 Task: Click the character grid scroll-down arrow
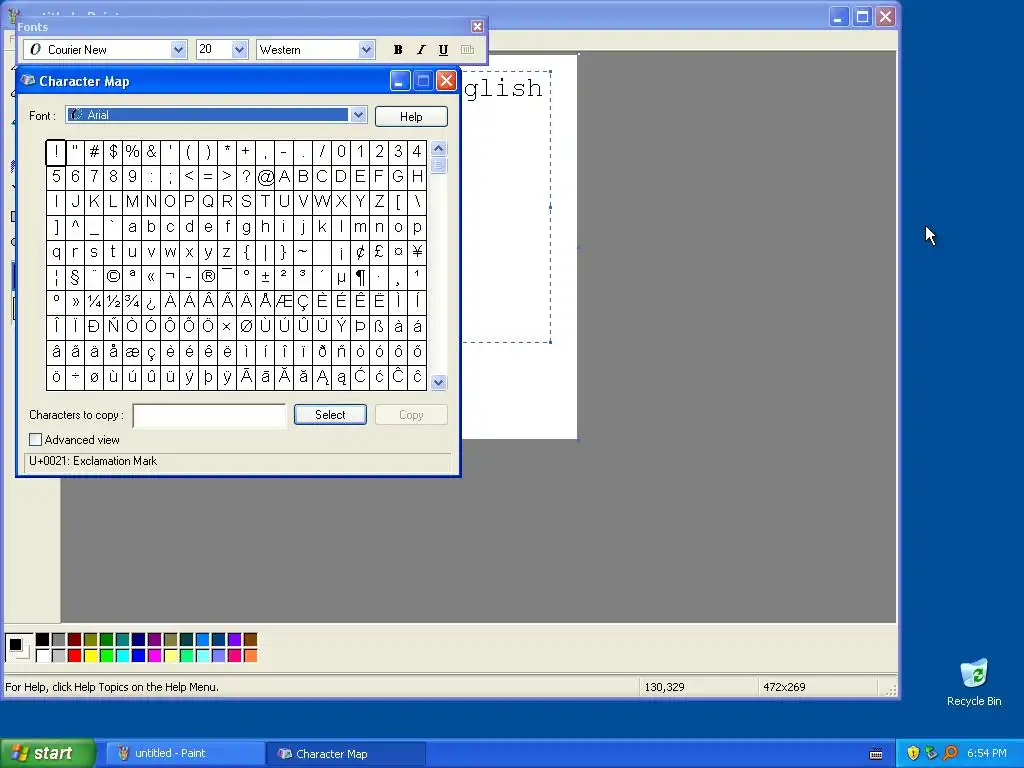click(x=439, y=383)
